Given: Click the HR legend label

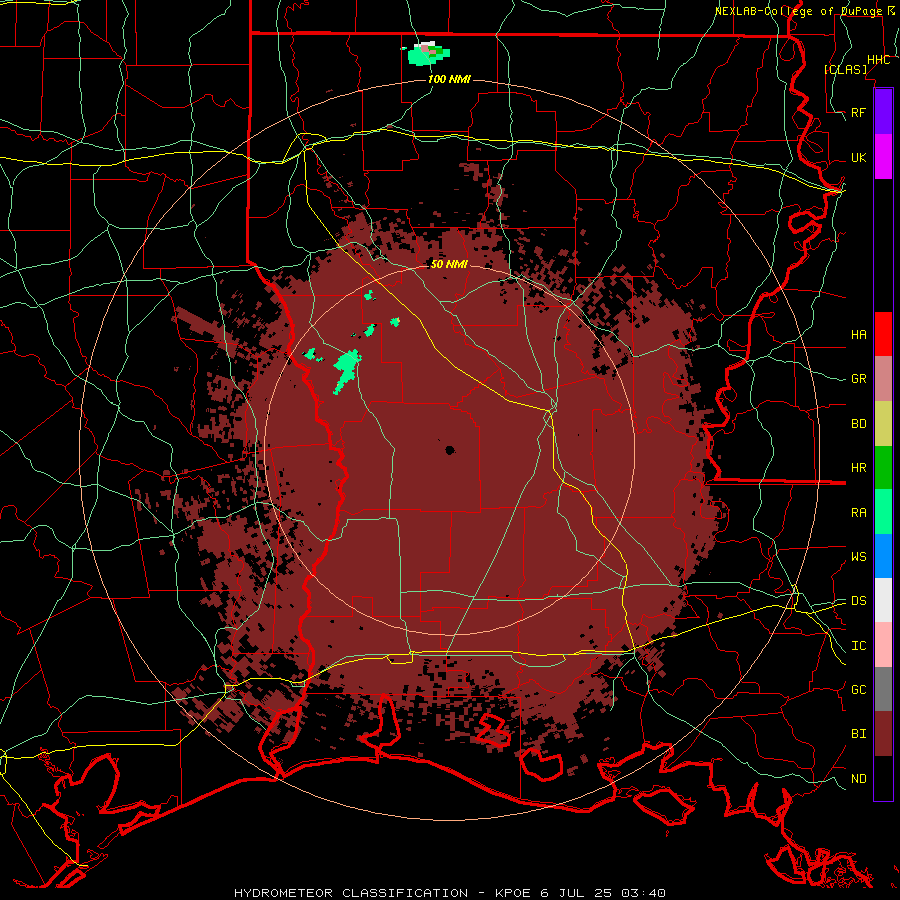Looking at the screenshot, I should [858, 468].
